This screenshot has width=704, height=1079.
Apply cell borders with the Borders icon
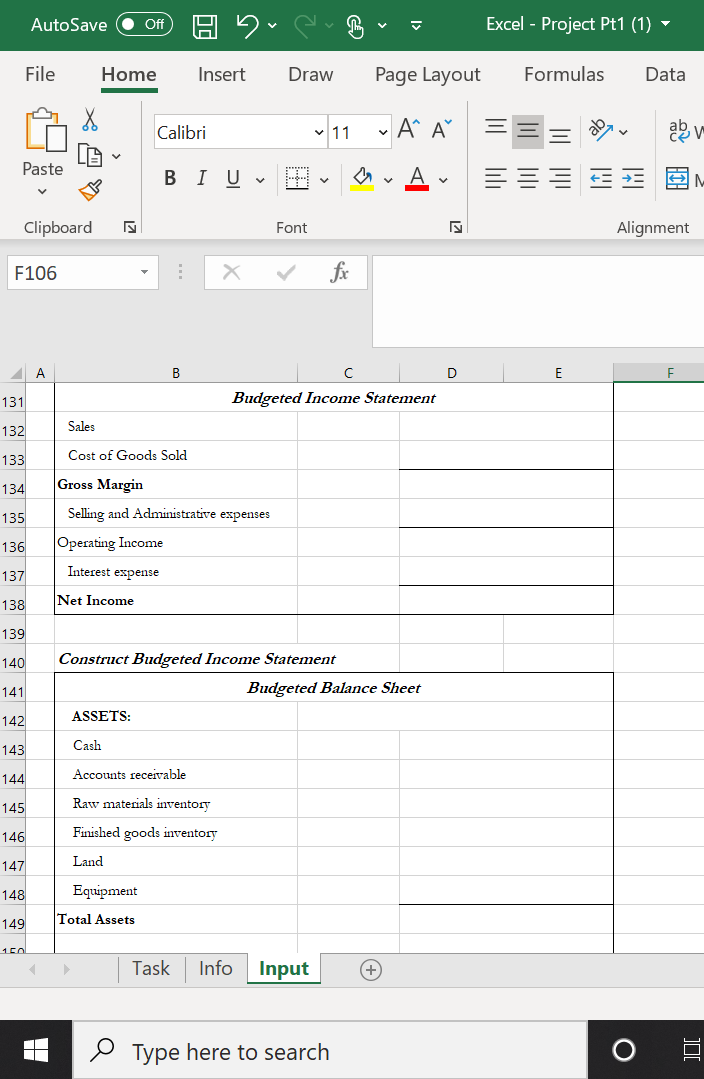click(297, 179)
